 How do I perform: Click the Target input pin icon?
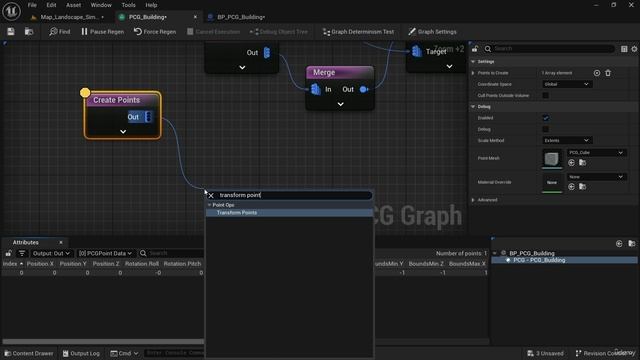pos(416,51)
